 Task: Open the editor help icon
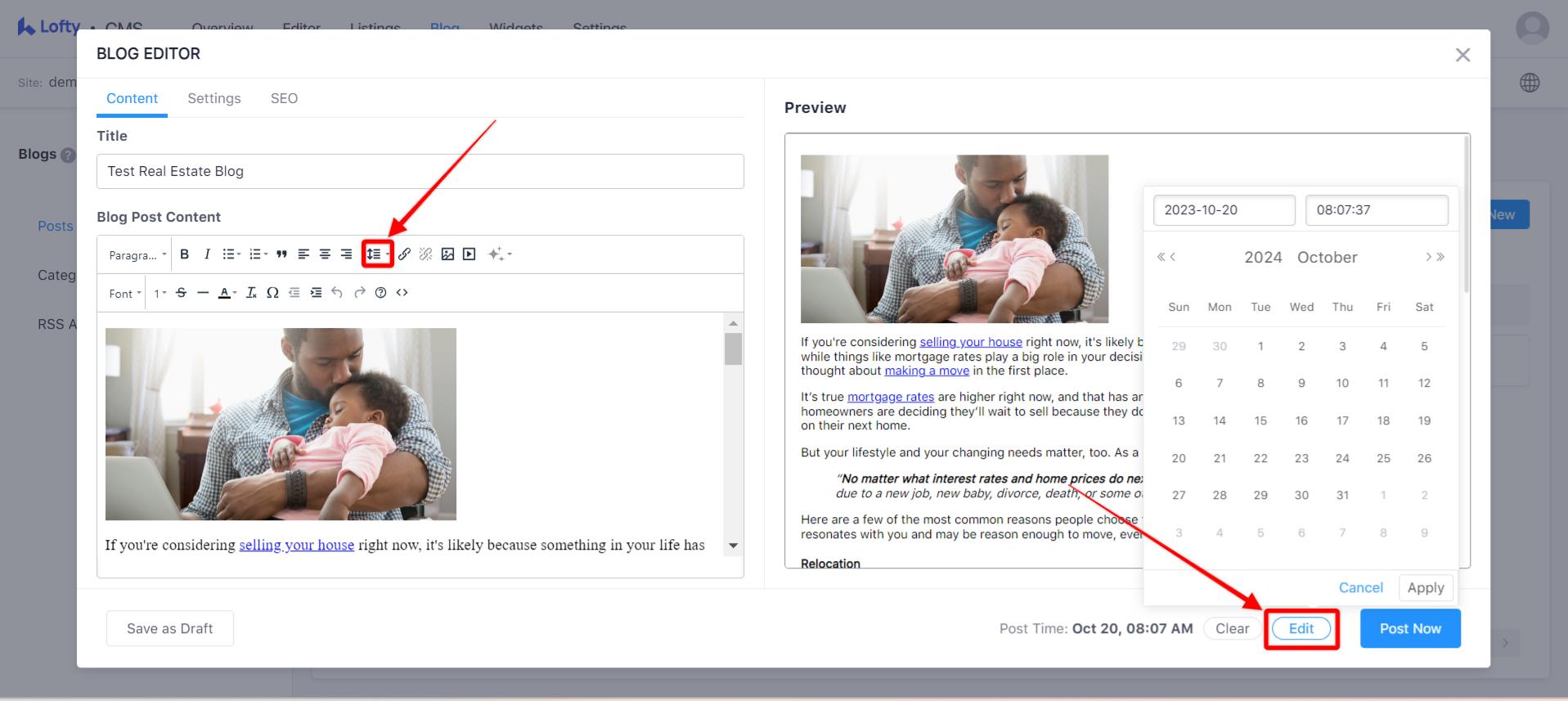pyautogui.click(x=380, y=293)
